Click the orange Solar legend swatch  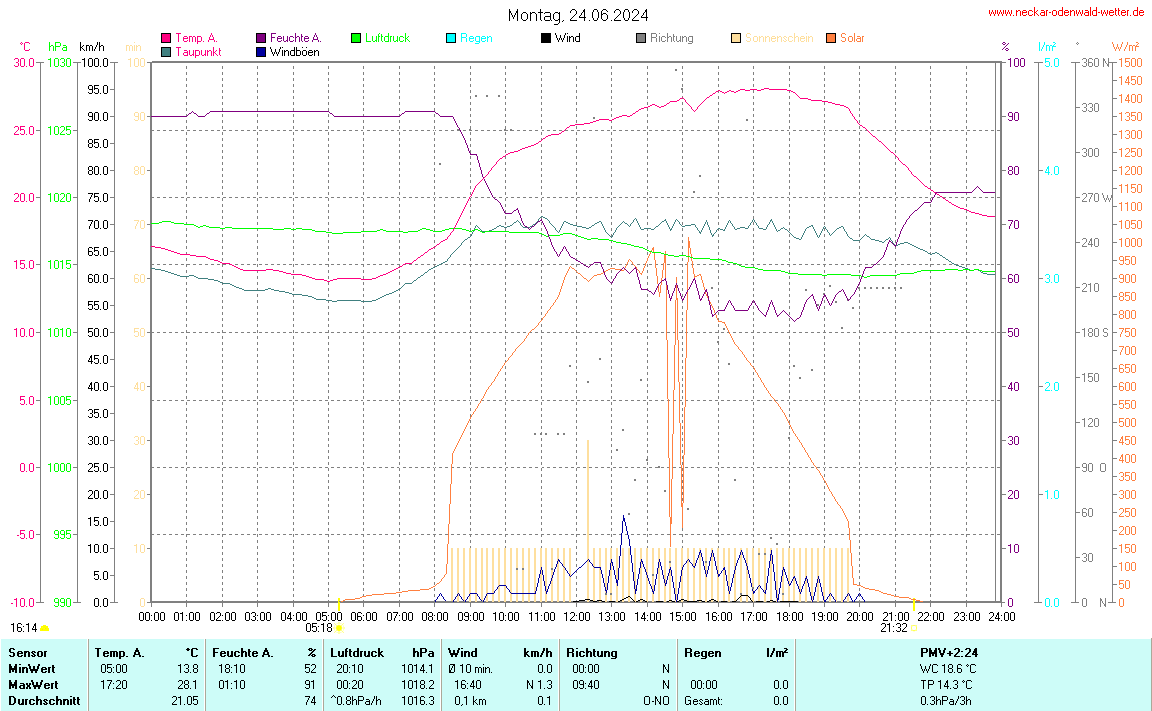830,38
